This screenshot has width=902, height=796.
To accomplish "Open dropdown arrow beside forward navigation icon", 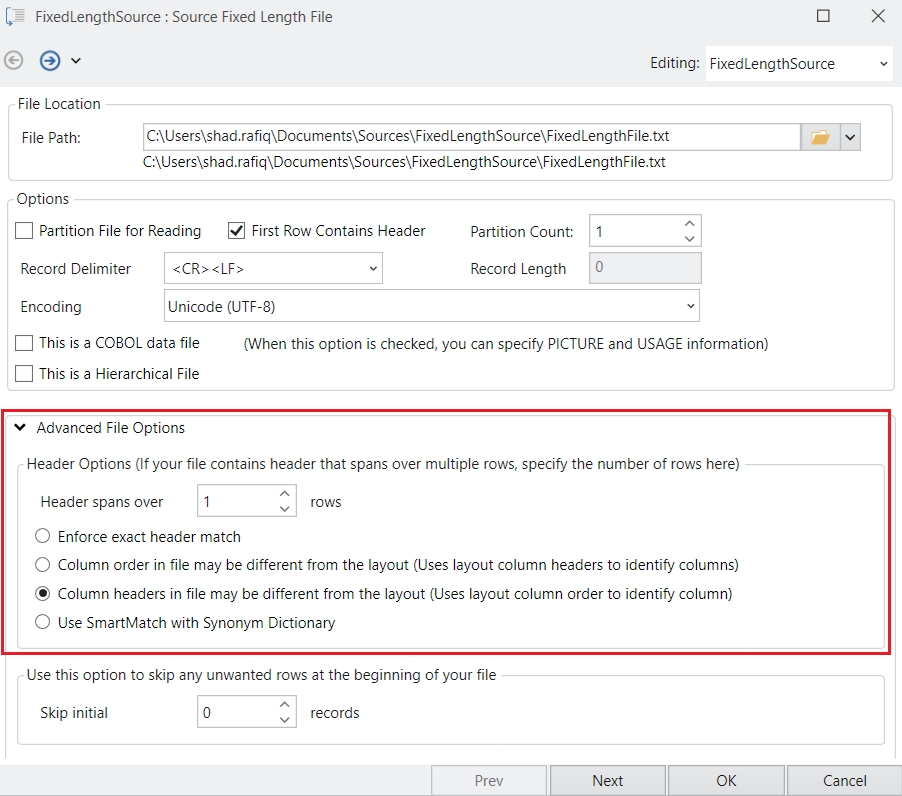I will 76,61.
